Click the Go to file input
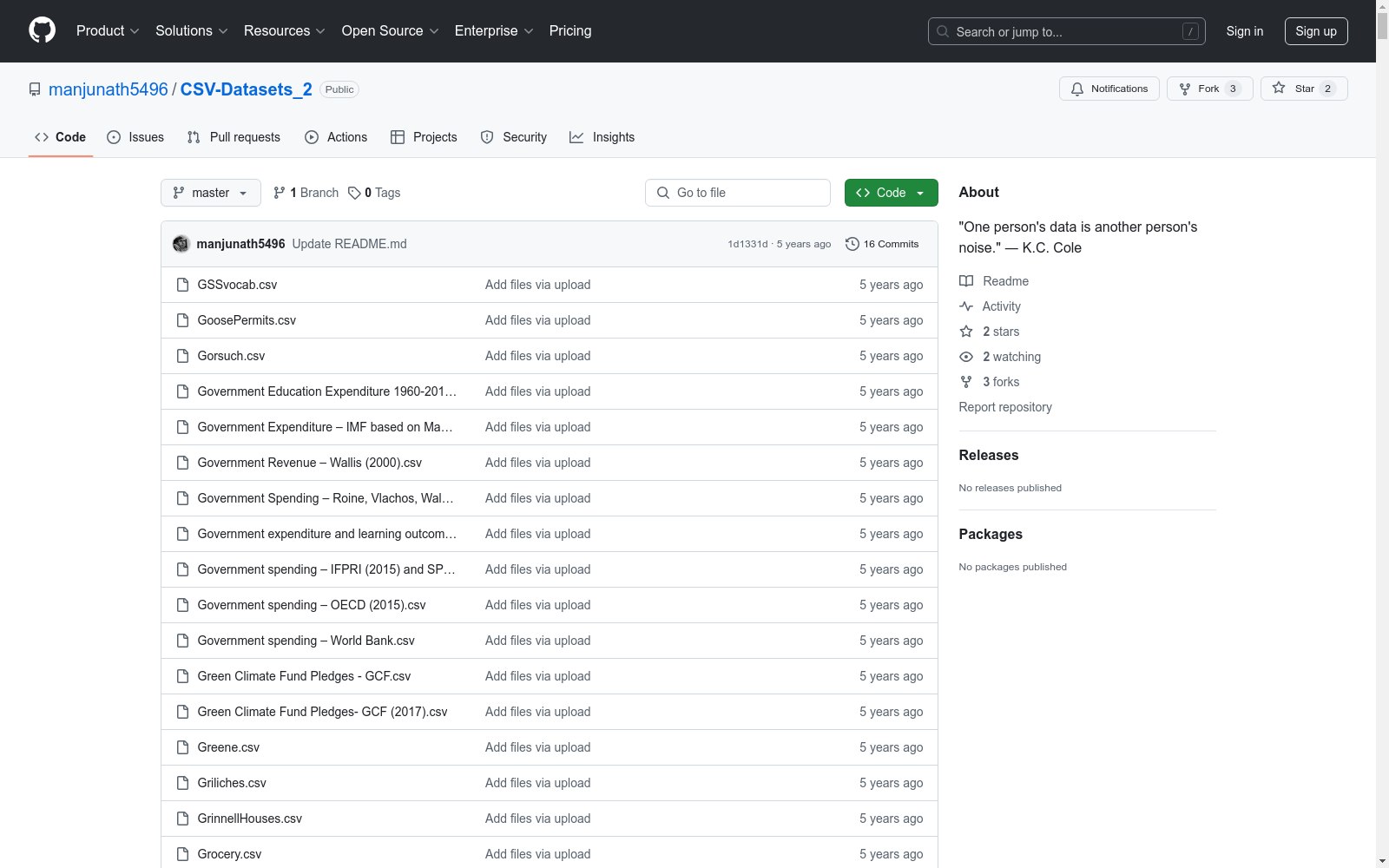The image size is (1389, 868). [x=738, y=193]
